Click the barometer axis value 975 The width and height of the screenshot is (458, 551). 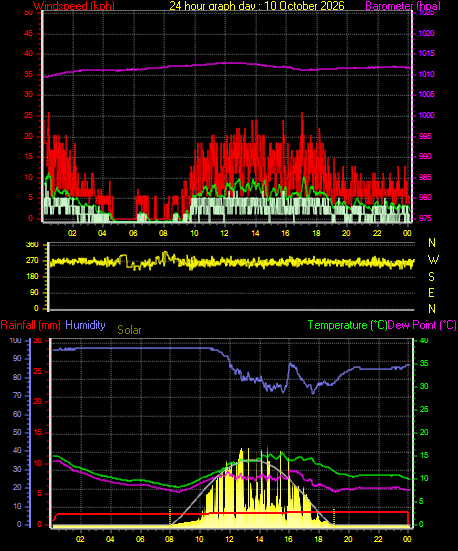pos(425,218)
